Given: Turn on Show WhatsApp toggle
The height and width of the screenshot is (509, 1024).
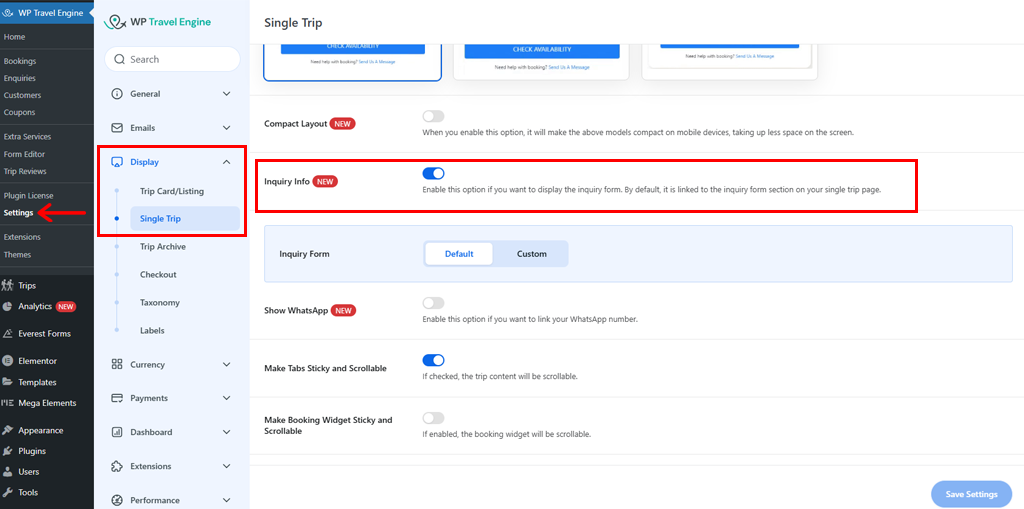Looking at the screenshot, I should click(x=433, y=303).
